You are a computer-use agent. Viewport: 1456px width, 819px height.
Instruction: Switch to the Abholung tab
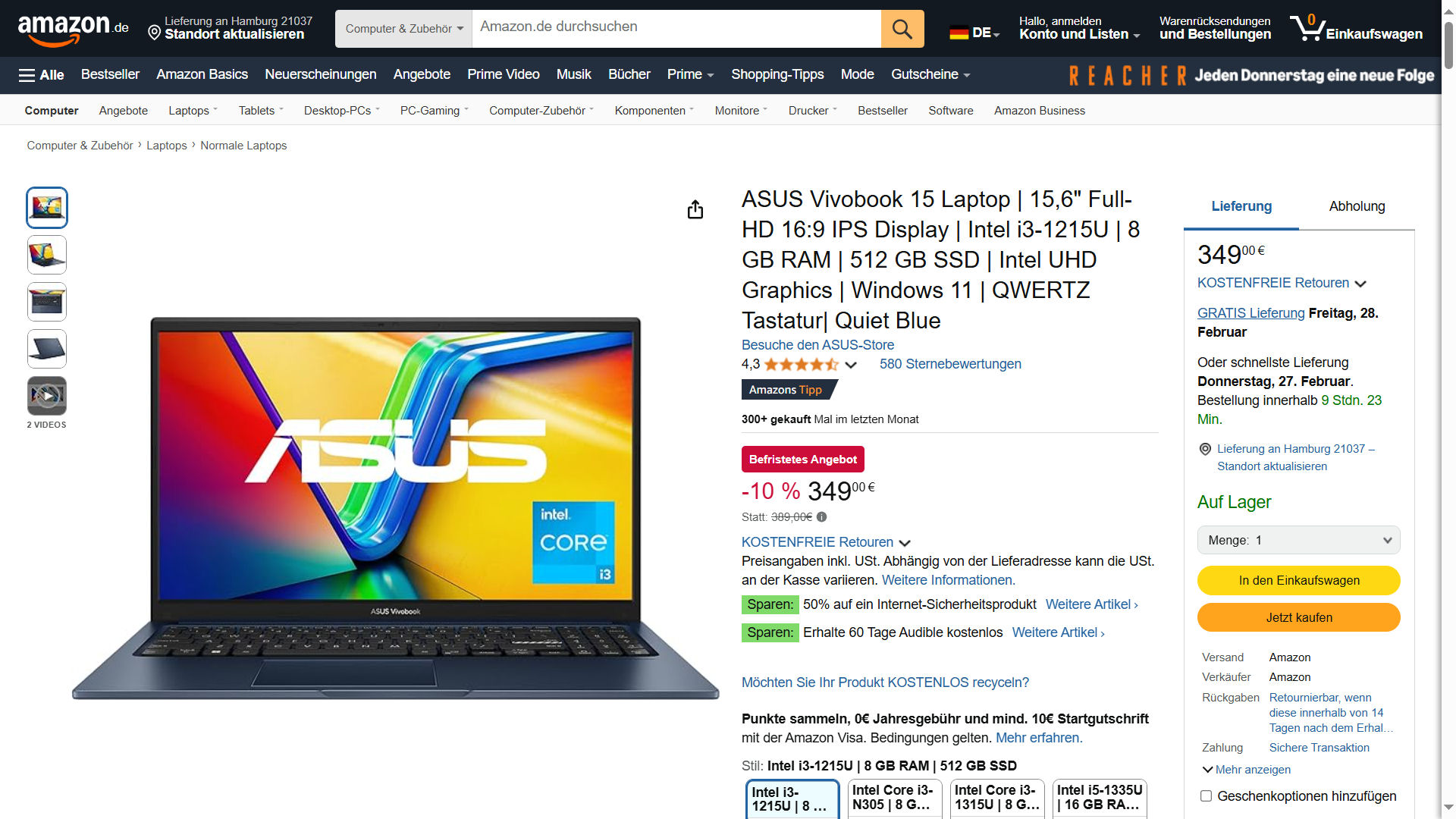1357,206
